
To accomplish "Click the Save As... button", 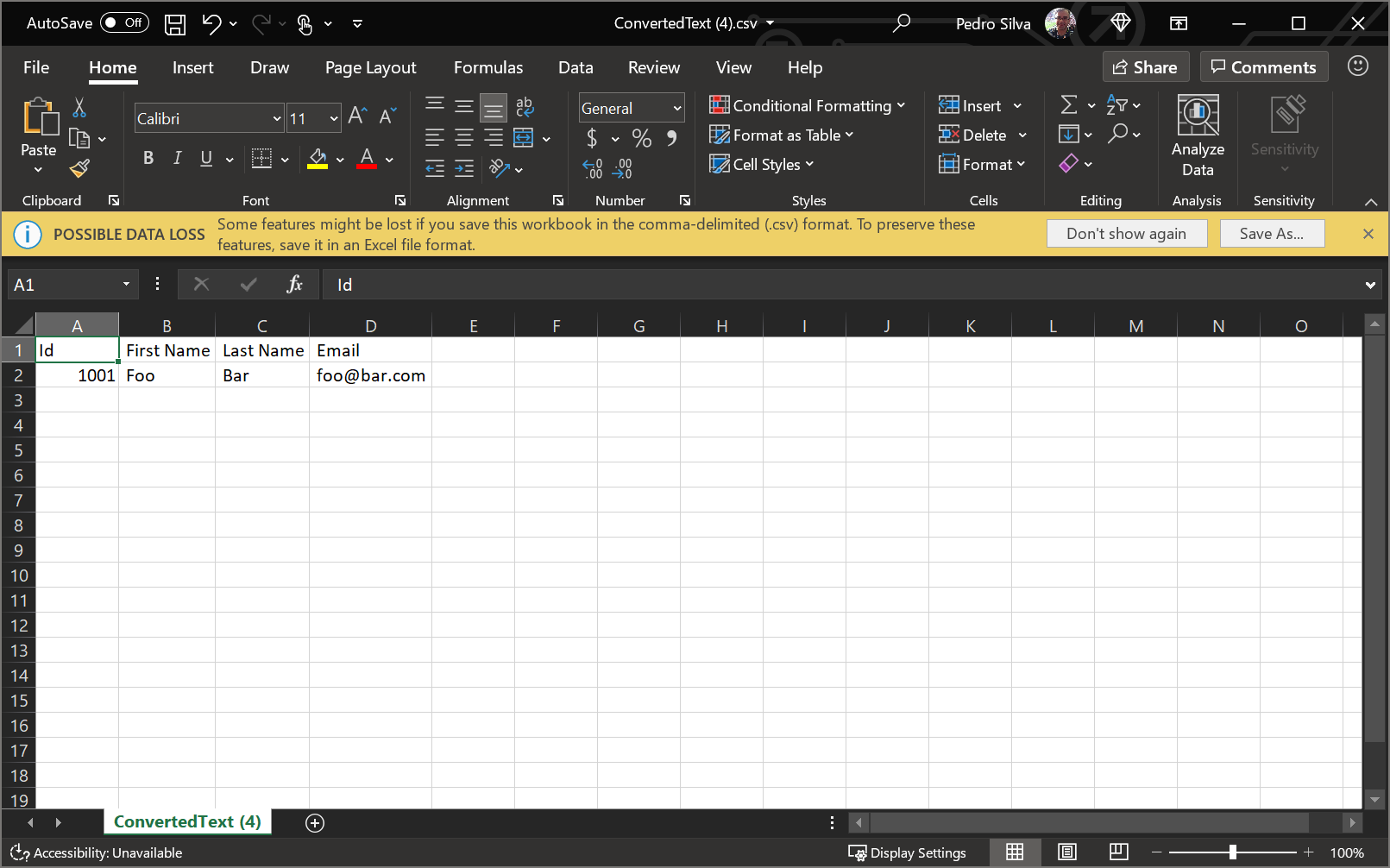I will click(1271, 234).
